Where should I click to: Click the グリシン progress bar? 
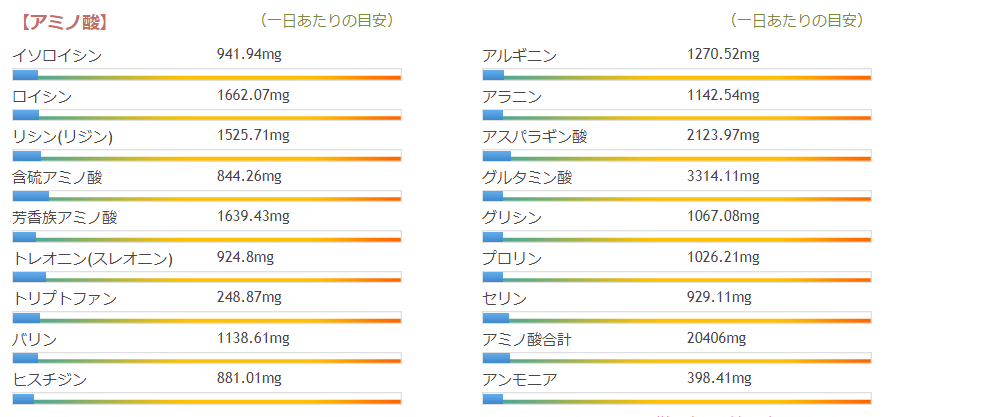pos(676,237)
